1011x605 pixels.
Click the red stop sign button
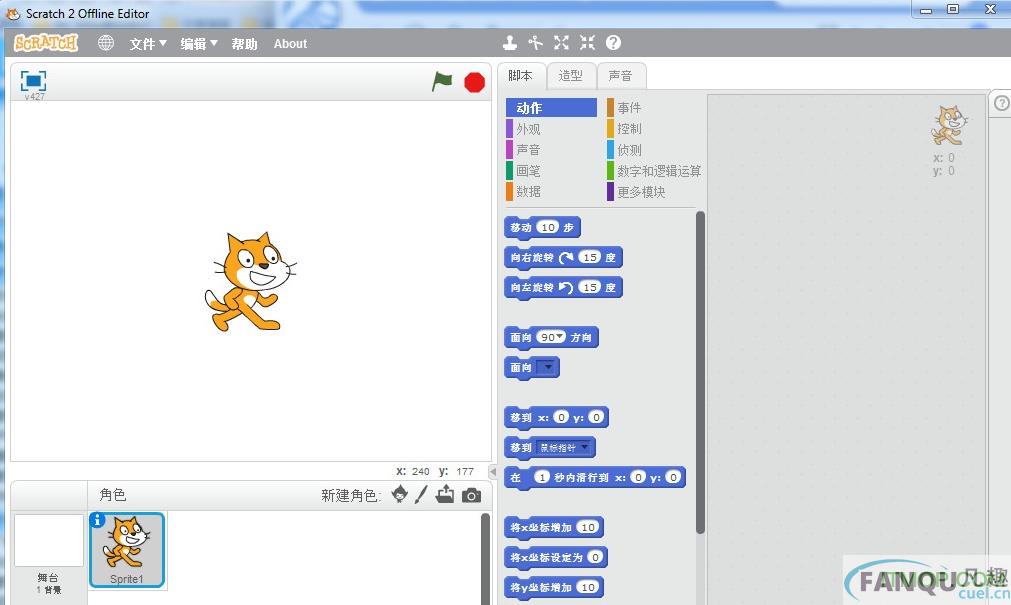point(475,83)
